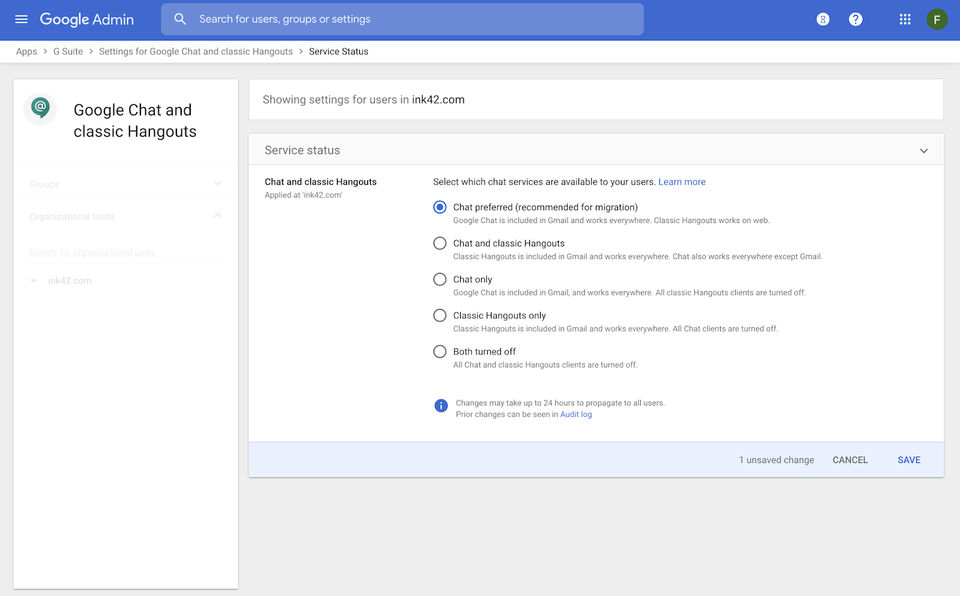
Task: Click the Google Chat product icon
Action: 40,107
